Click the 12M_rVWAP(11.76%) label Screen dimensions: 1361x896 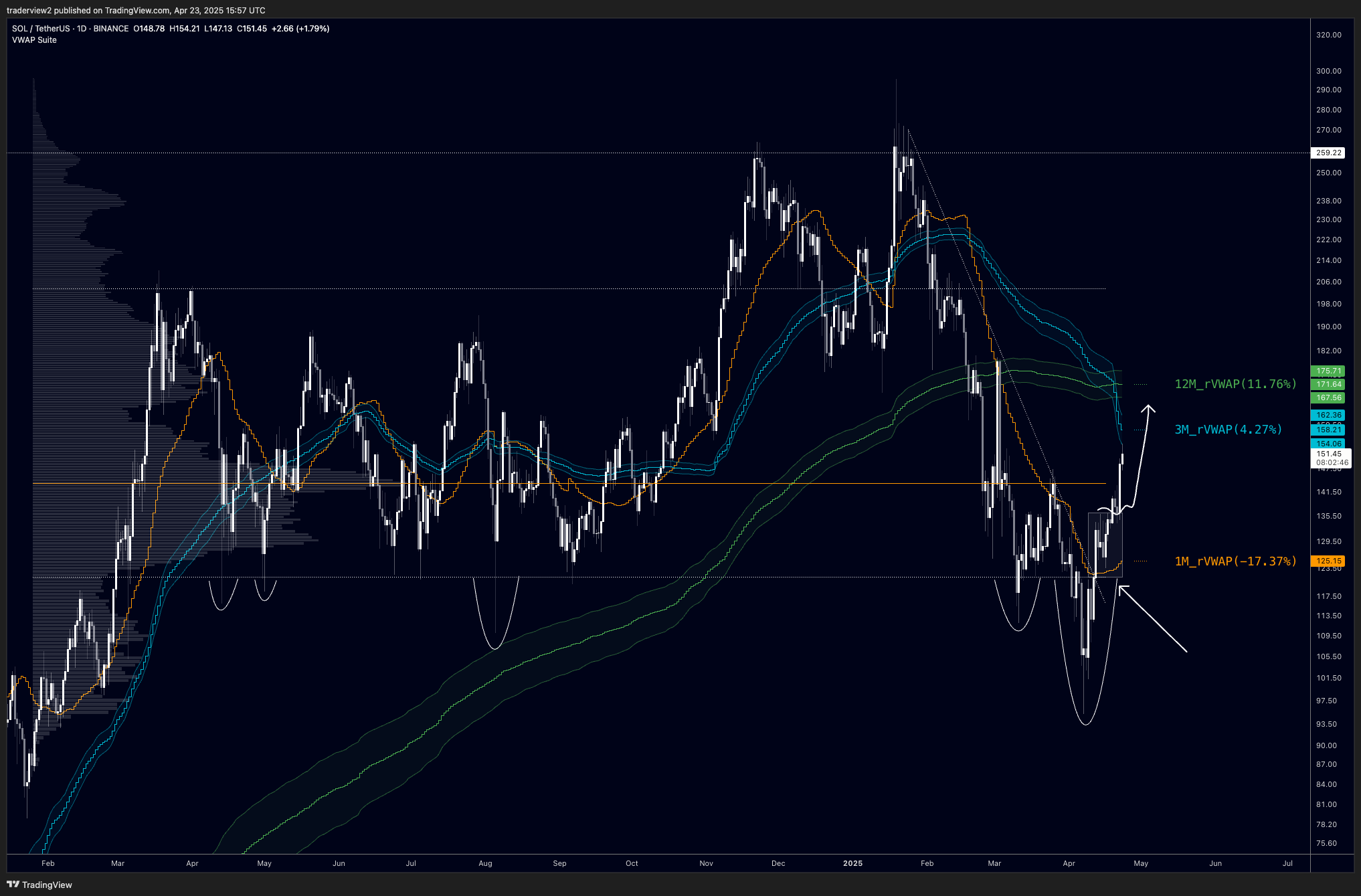click(x=1235, y=384)
